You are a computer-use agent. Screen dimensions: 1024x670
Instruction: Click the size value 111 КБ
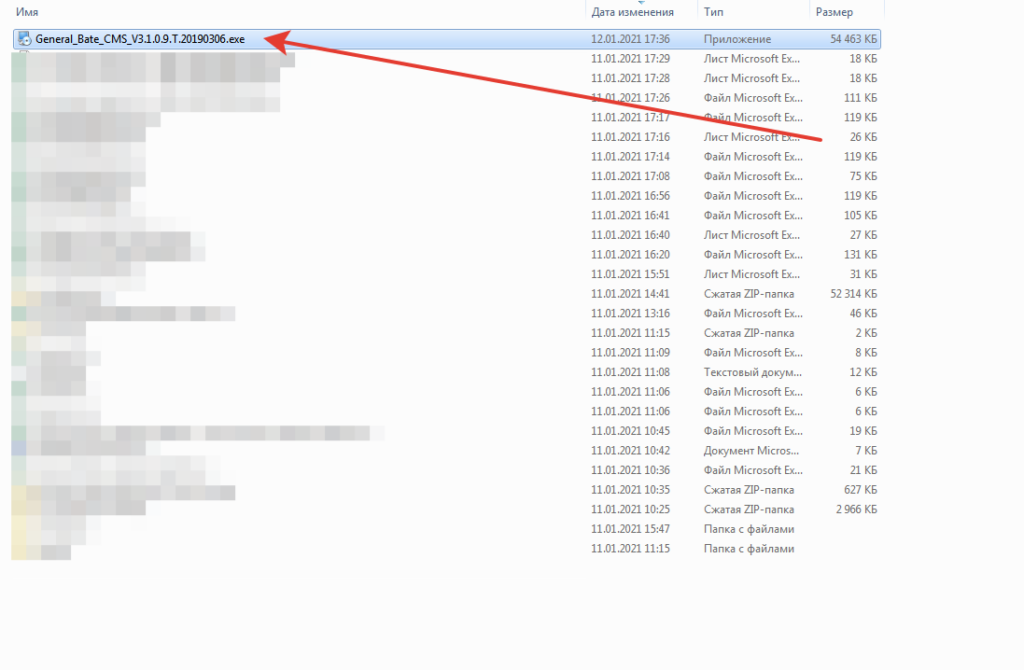click(x=860, y=98)
